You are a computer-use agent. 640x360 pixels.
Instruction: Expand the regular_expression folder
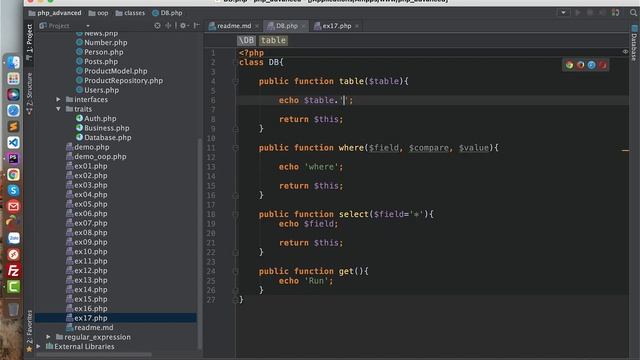[x=49, y=337]
